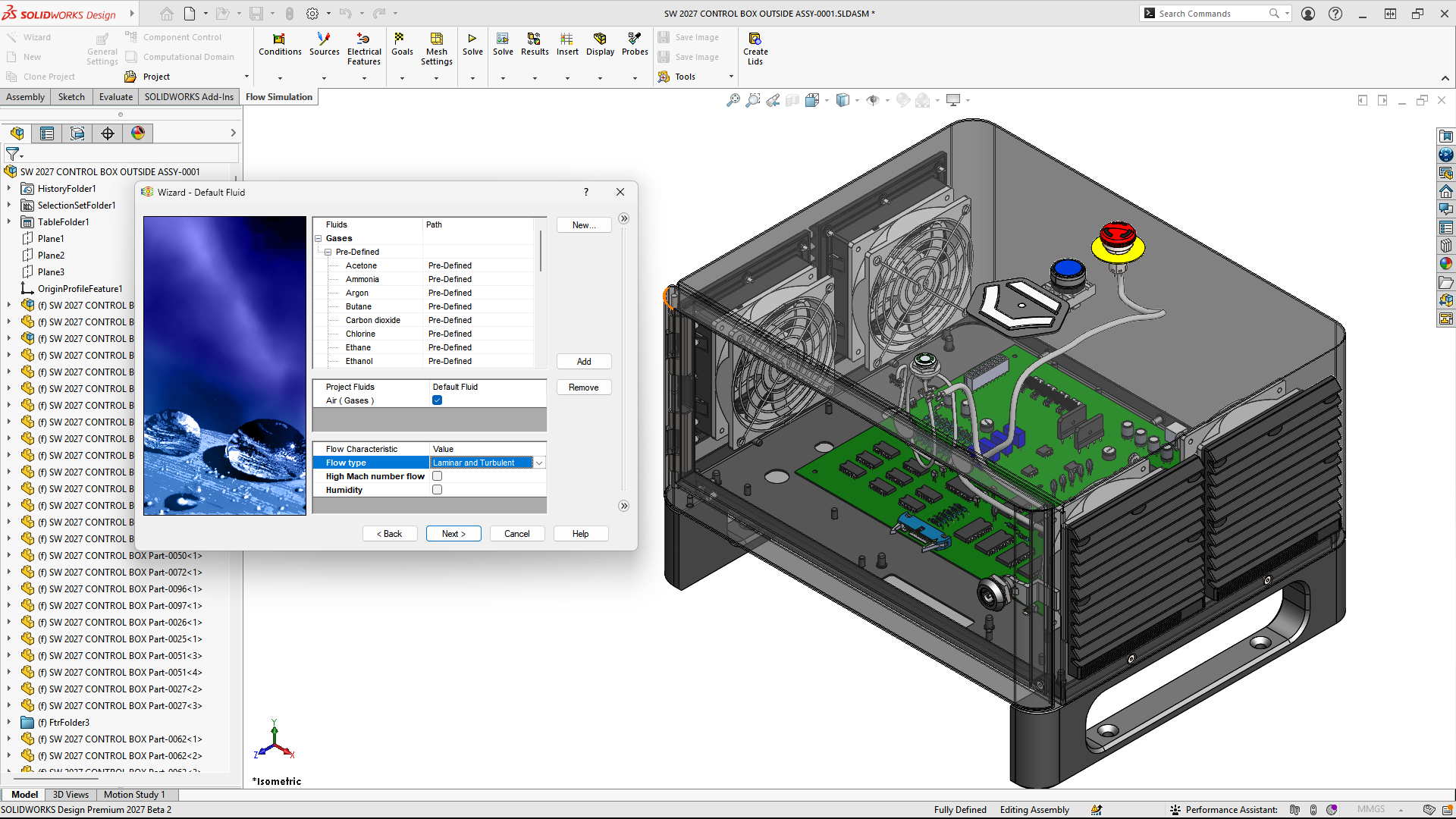Select the Air ( Gases ) project fluid
This screenshot has width=1456, height=819.
(350, 400)
